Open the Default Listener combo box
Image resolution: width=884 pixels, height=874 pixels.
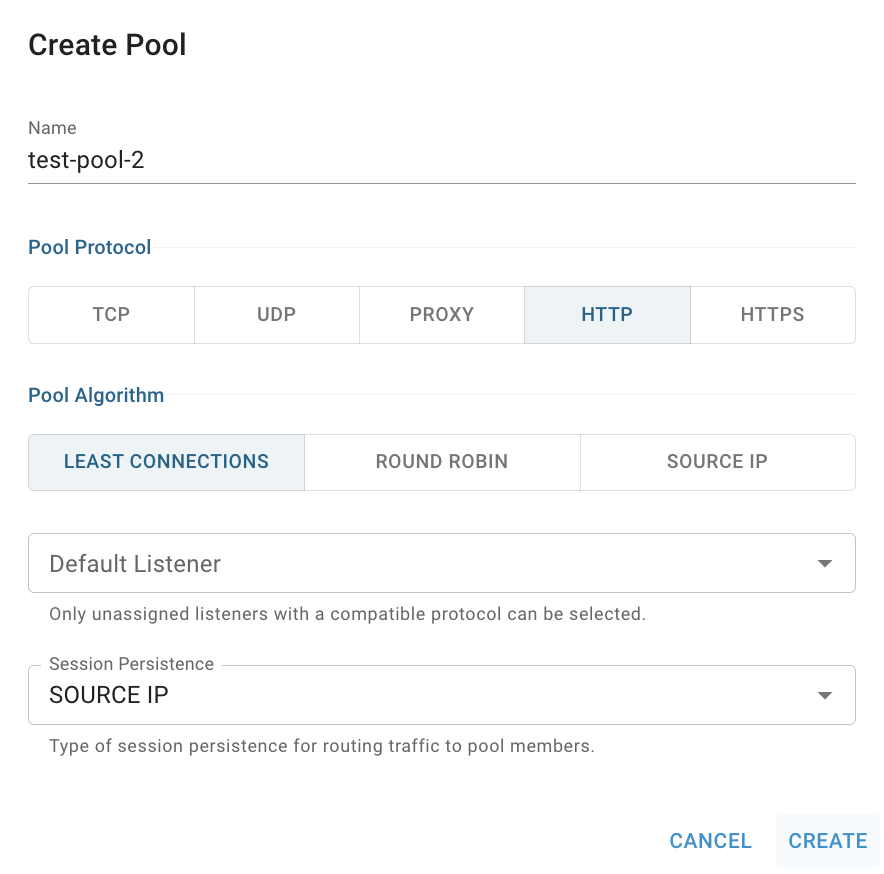pyautogui.click(x=442, y=563)
